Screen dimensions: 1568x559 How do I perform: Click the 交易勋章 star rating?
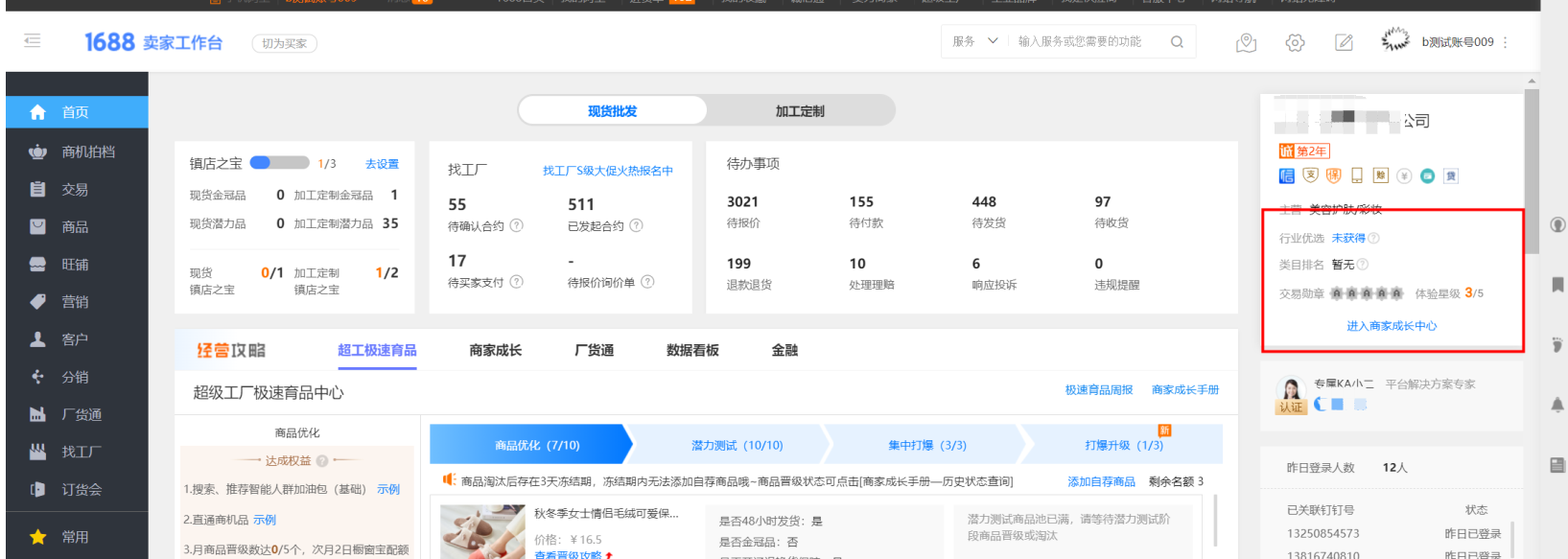[1366, 293]
